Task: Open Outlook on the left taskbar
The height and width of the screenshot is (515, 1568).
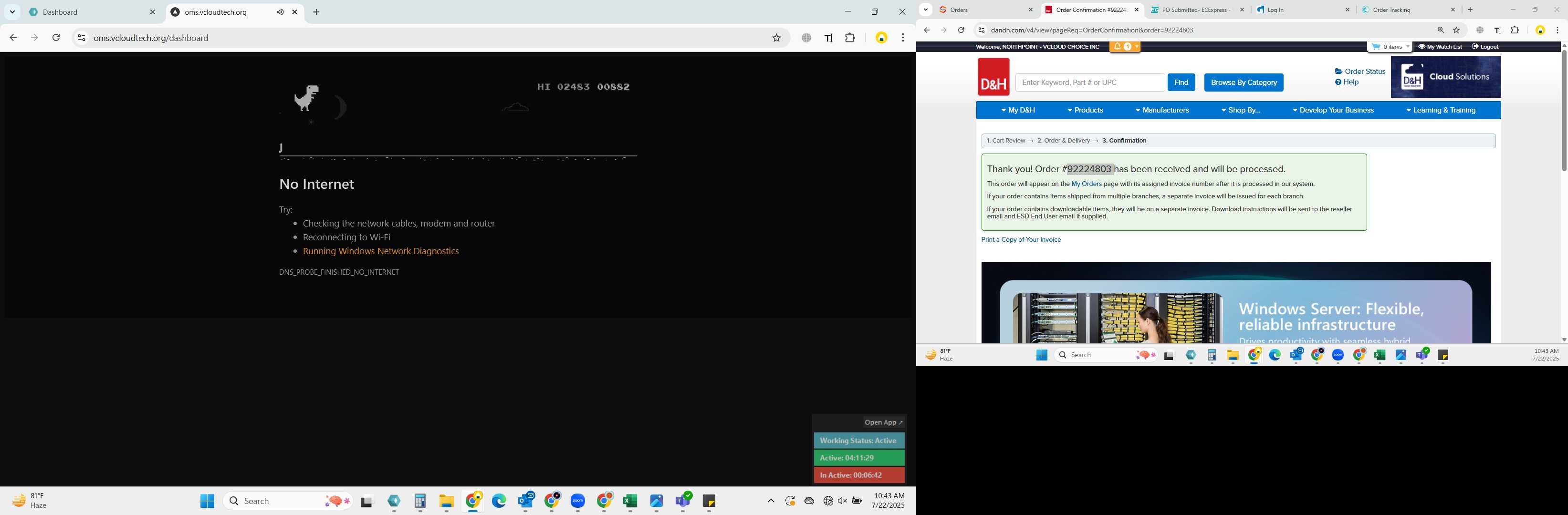Action: coord(526,501)
